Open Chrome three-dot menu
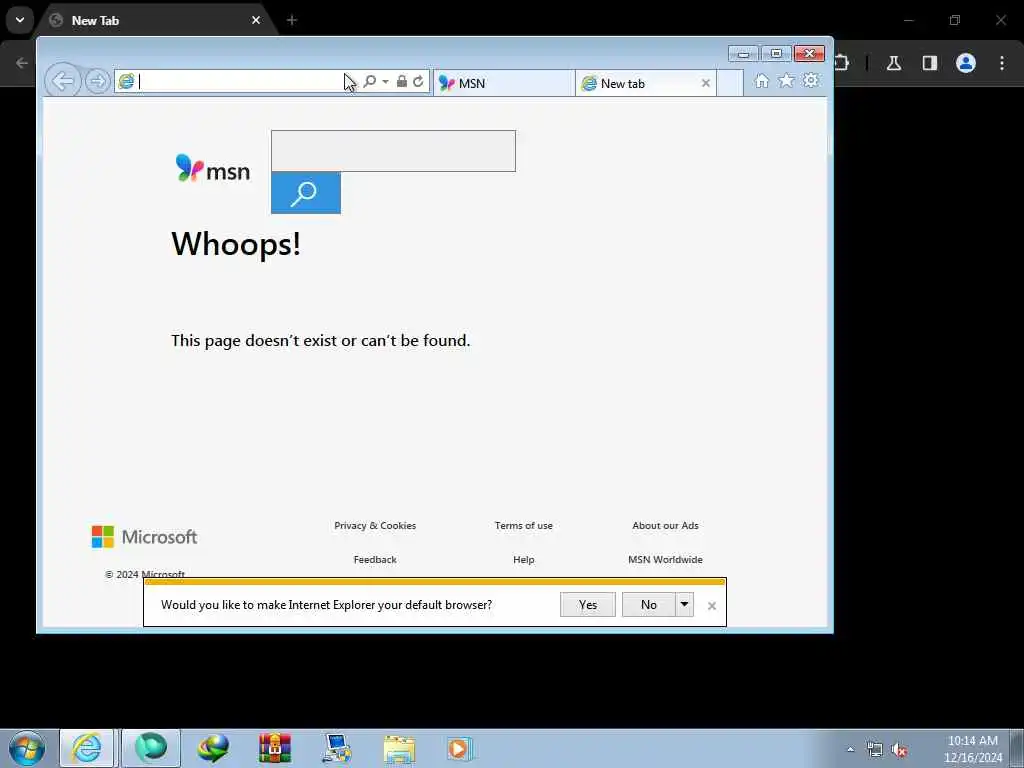 [x=1002, y=63]
